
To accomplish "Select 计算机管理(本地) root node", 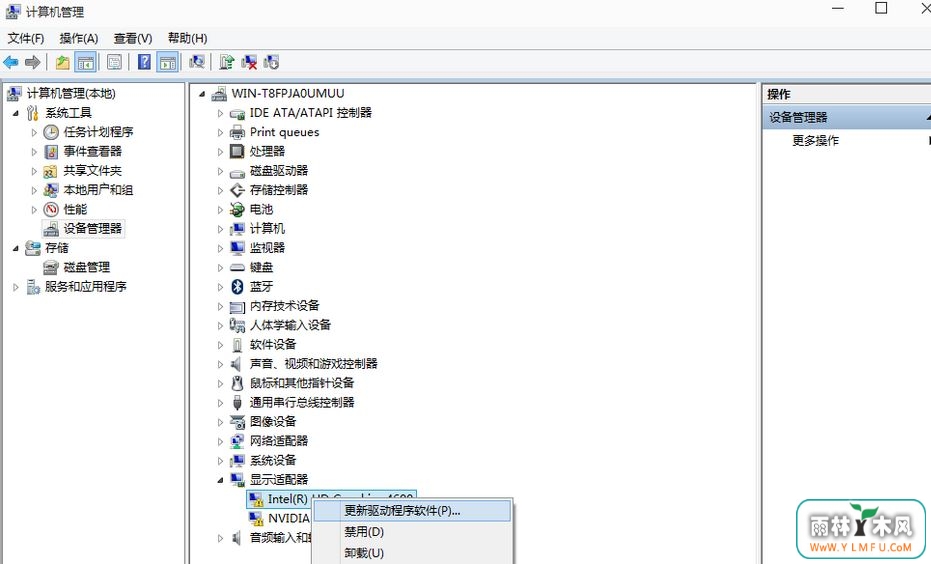I will [71, 93].
